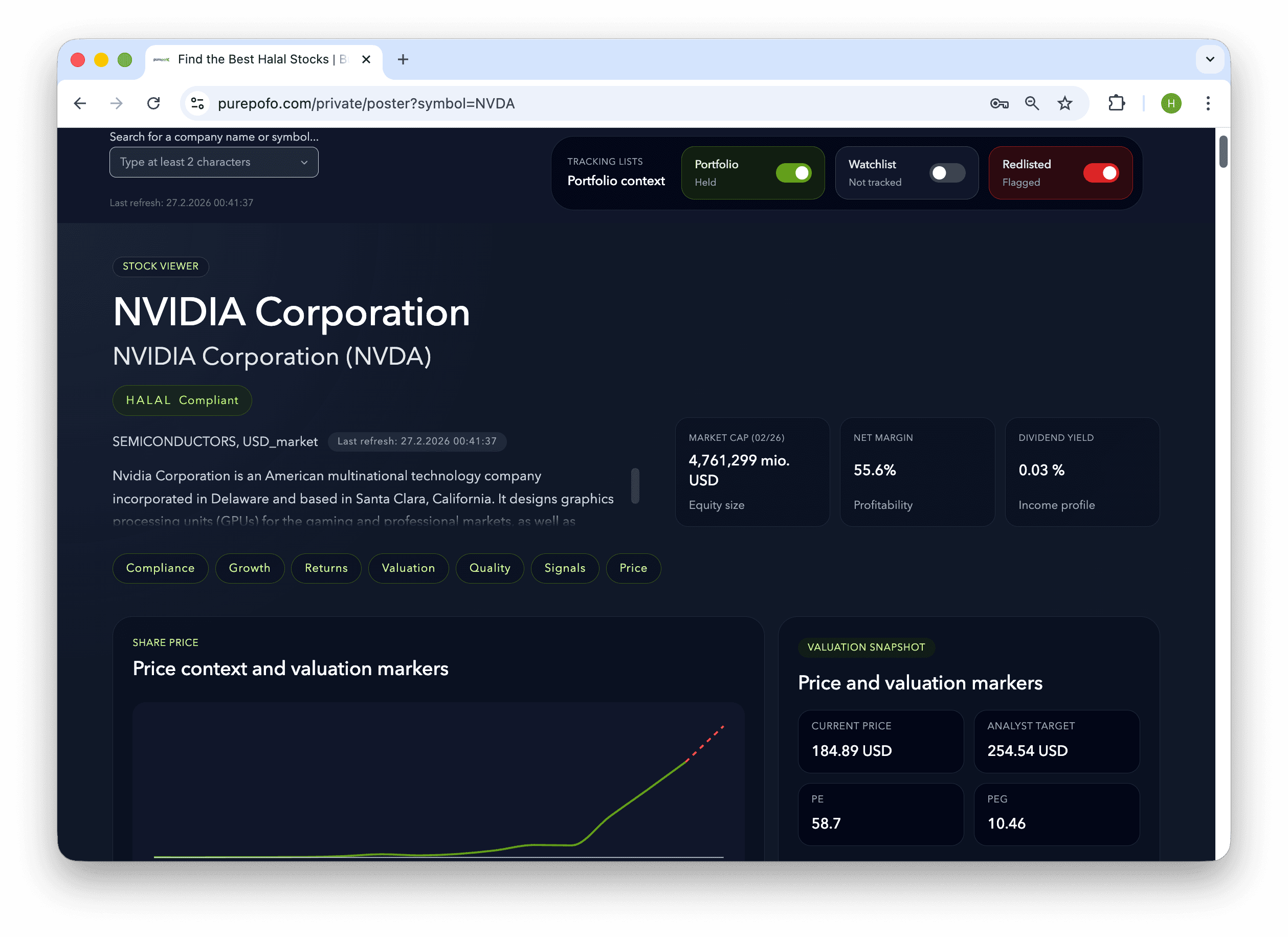Open the saved passwords key icon
The image size is (1288, 937).
point(1000,103)
